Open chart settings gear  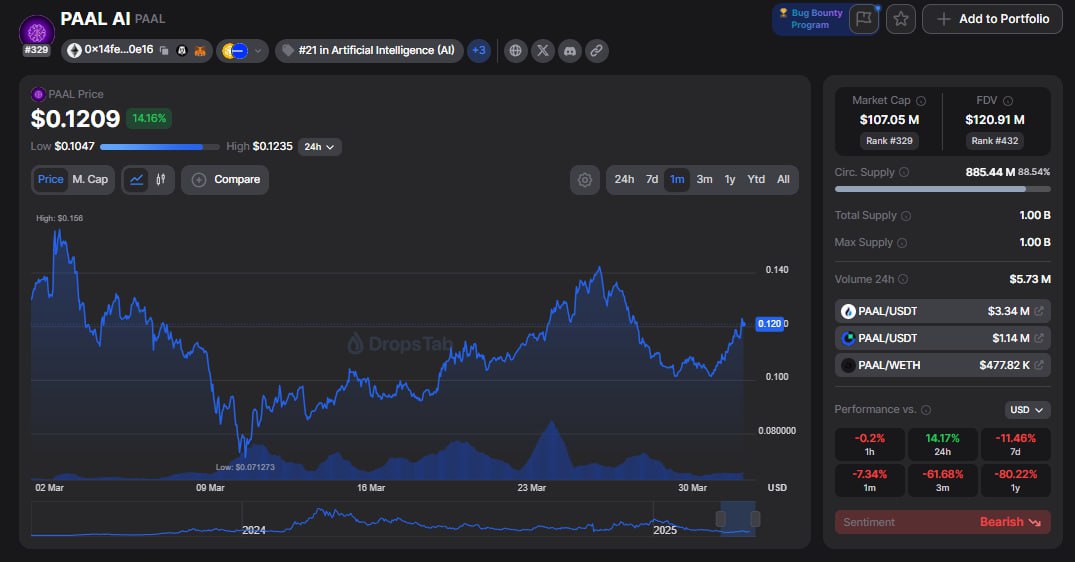585,180
